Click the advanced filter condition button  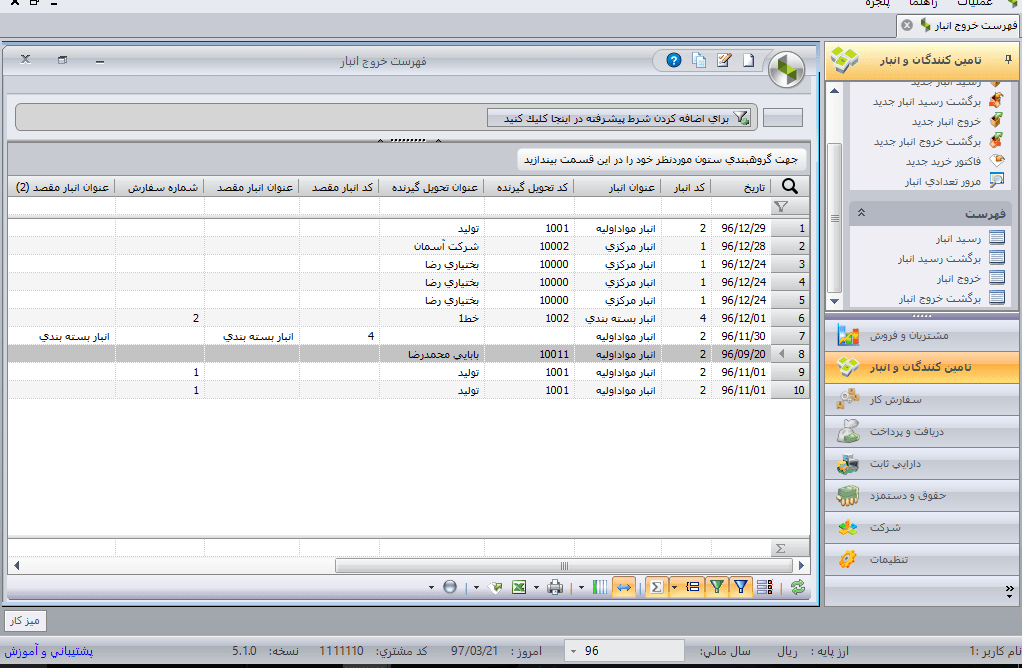click(x=619, y=118)
